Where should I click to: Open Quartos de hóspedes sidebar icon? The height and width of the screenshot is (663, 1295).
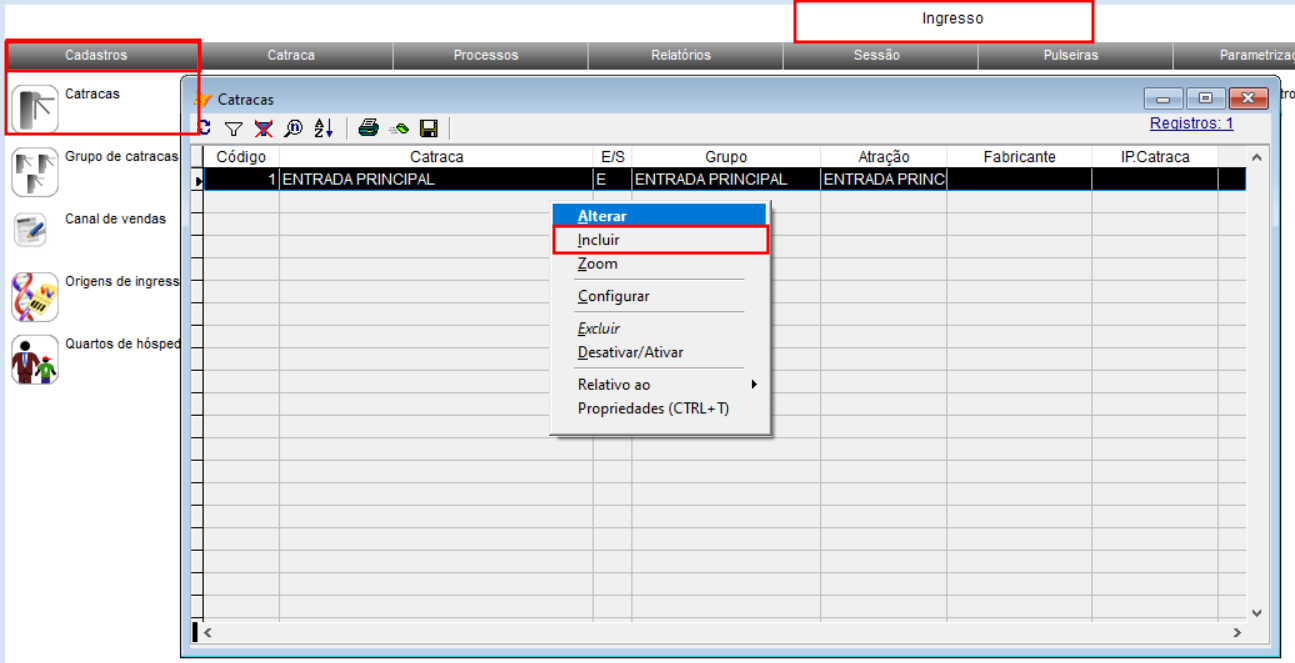coord(35,359)
